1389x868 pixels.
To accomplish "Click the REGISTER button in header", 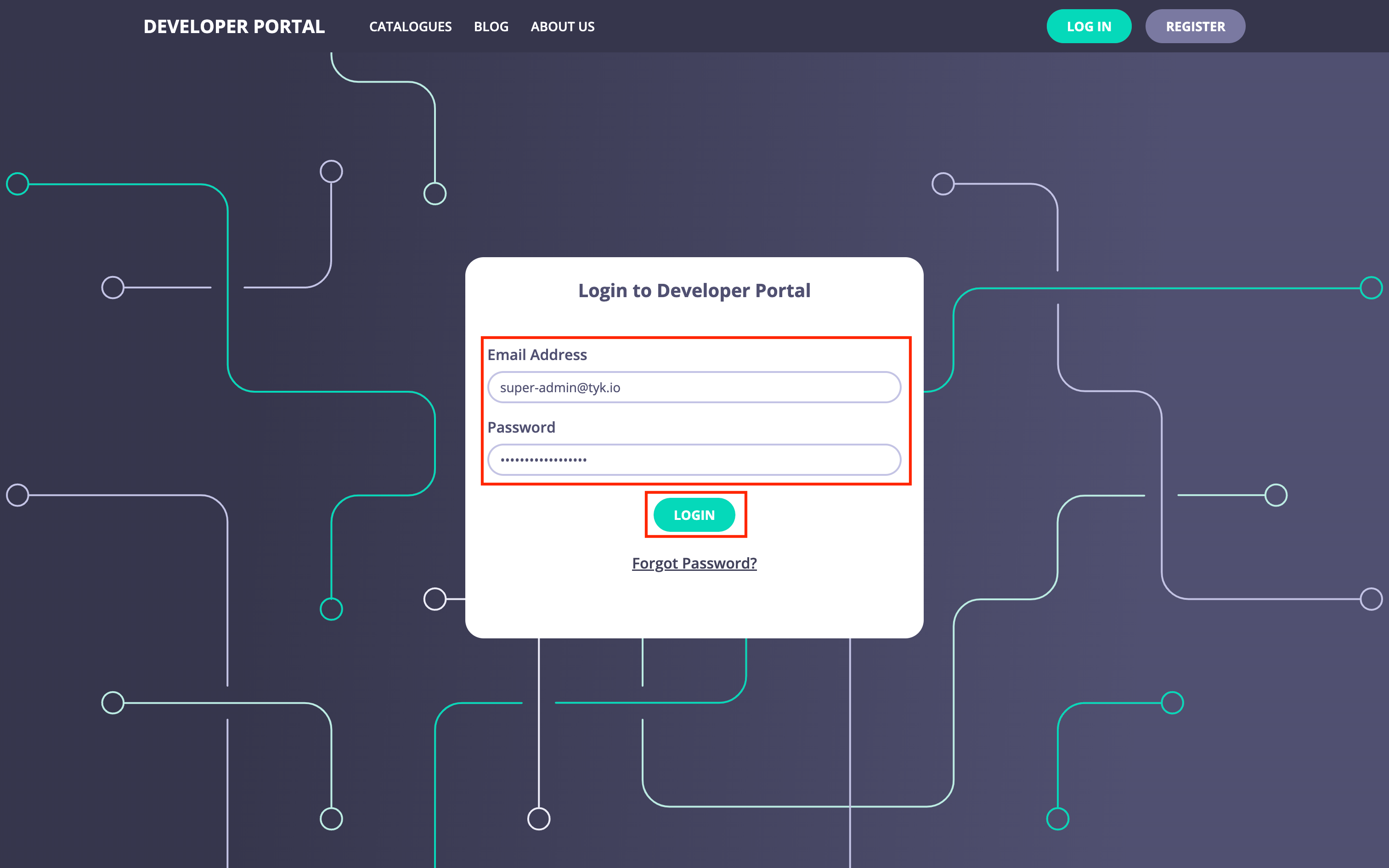I will click(x=1195, y=27).
